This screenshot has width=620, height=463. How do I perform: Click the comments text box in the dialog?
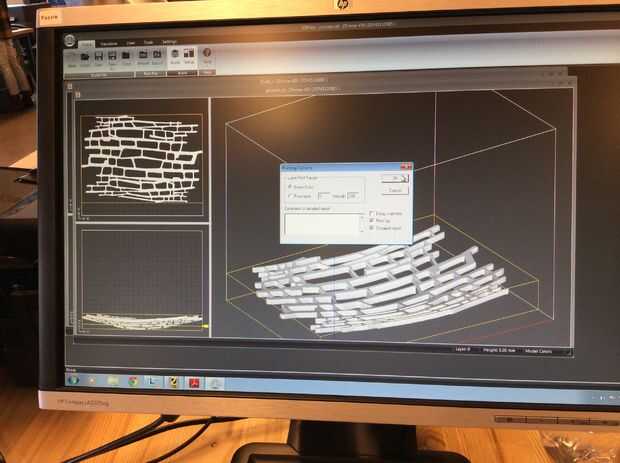tap(322, 225)
